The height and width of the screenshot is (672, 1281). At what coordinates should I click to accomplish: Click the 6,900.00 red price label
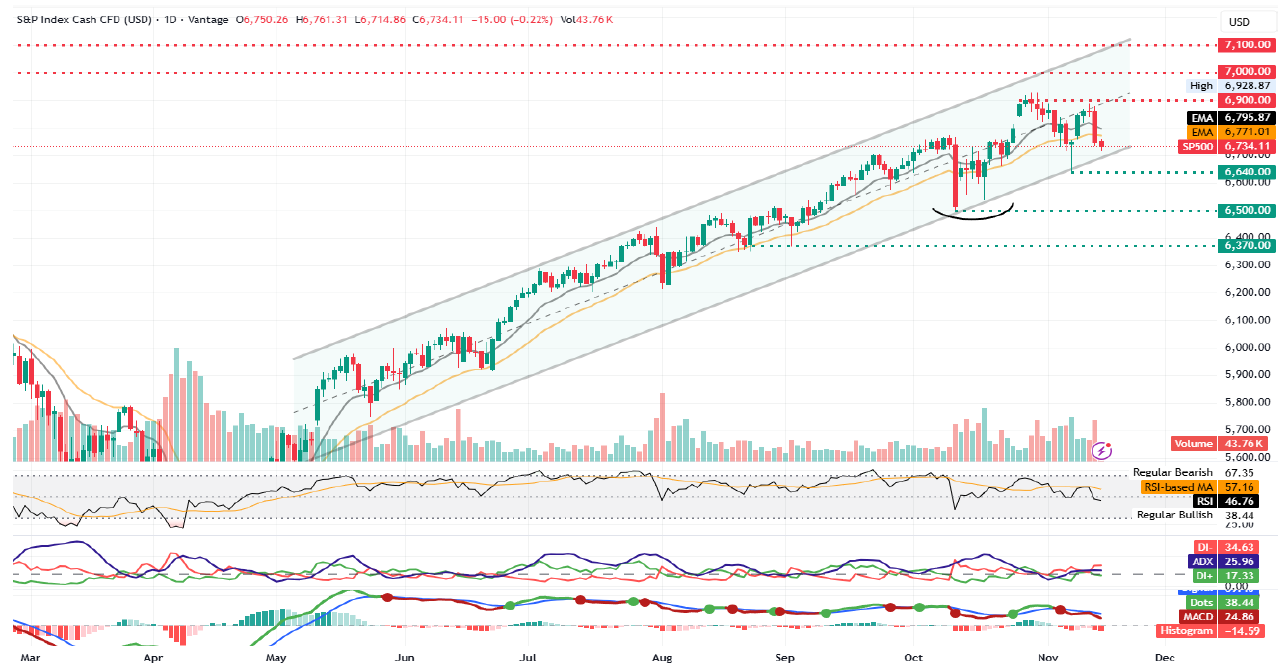click(1246, 100)
